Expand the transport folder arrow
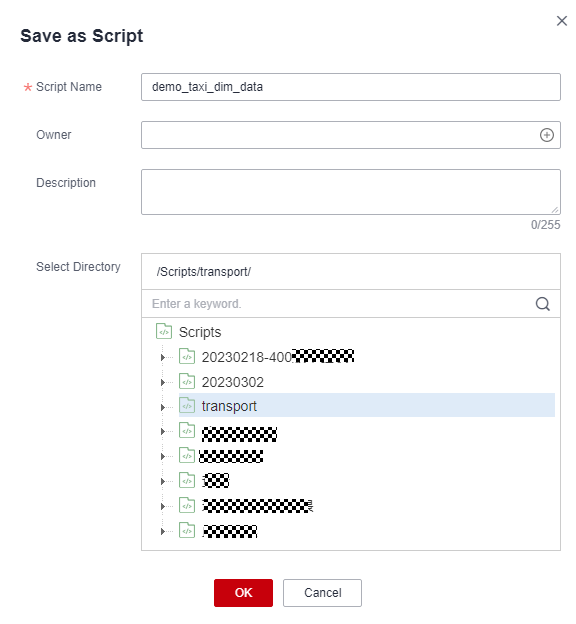This screenshot has height=624, width=576. point(162,407)
